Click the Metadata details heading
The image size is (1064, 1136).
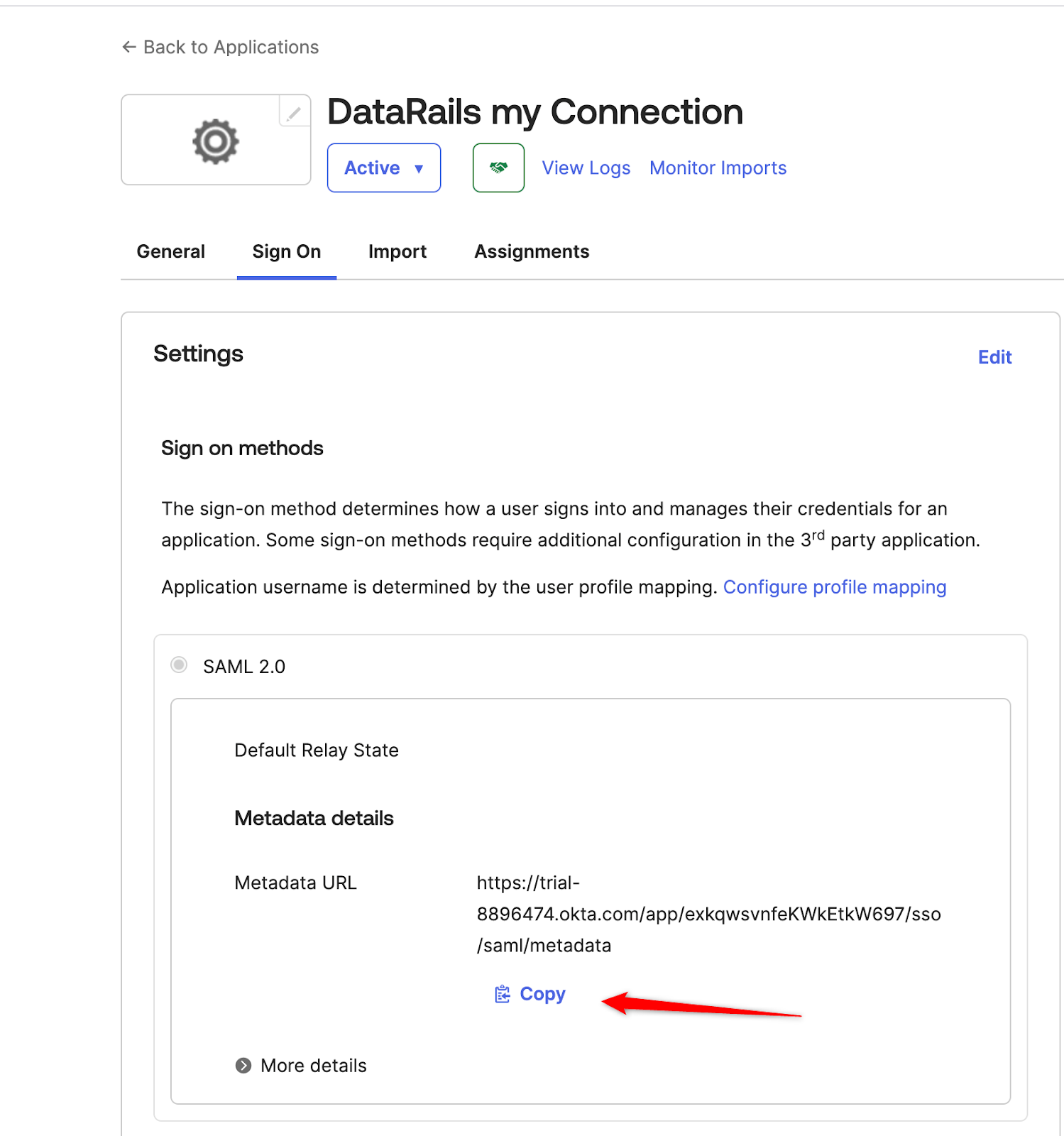(314, 818)
